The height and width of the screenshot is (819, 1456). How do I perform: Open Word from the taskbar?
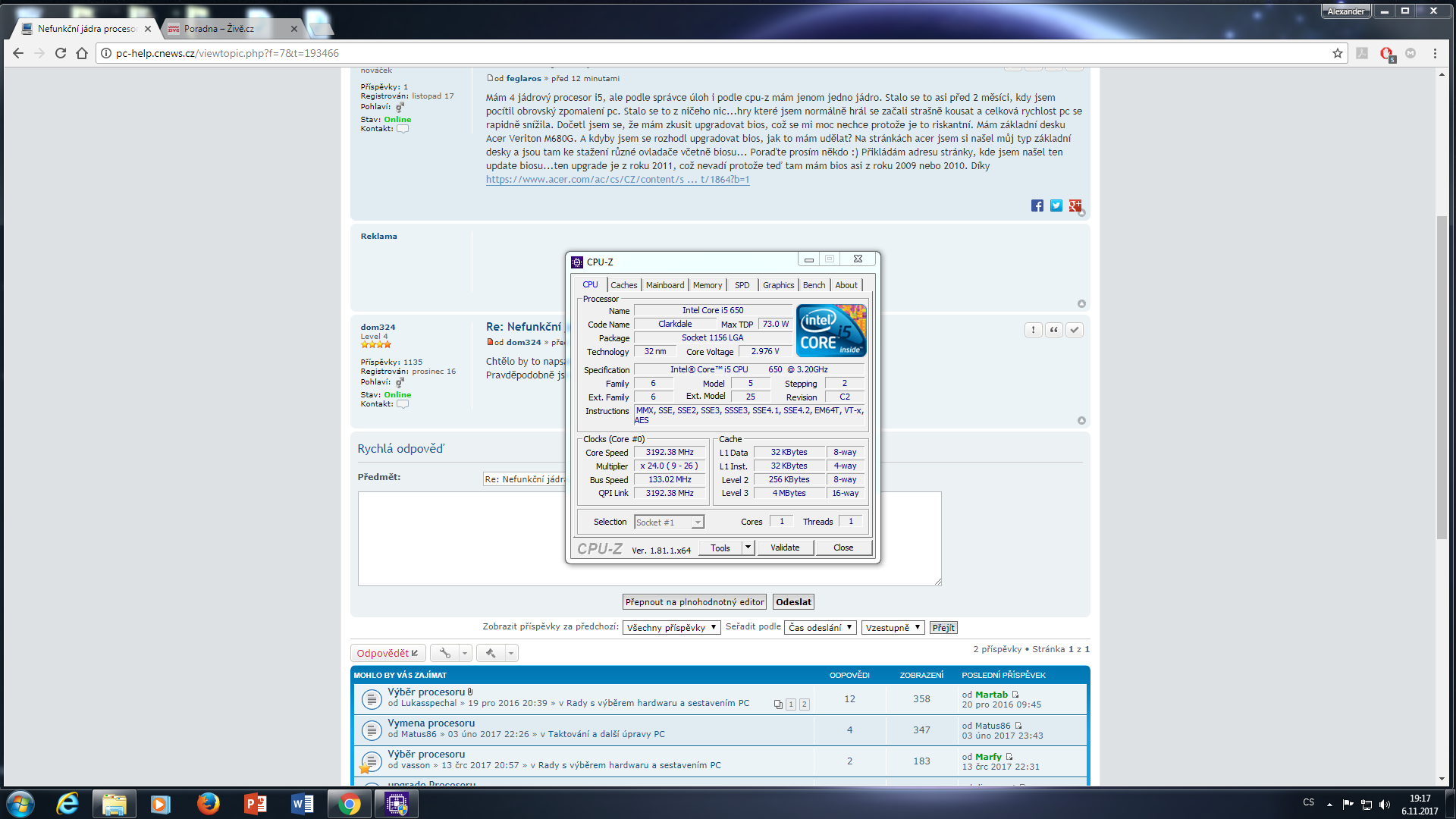[302, 803]
